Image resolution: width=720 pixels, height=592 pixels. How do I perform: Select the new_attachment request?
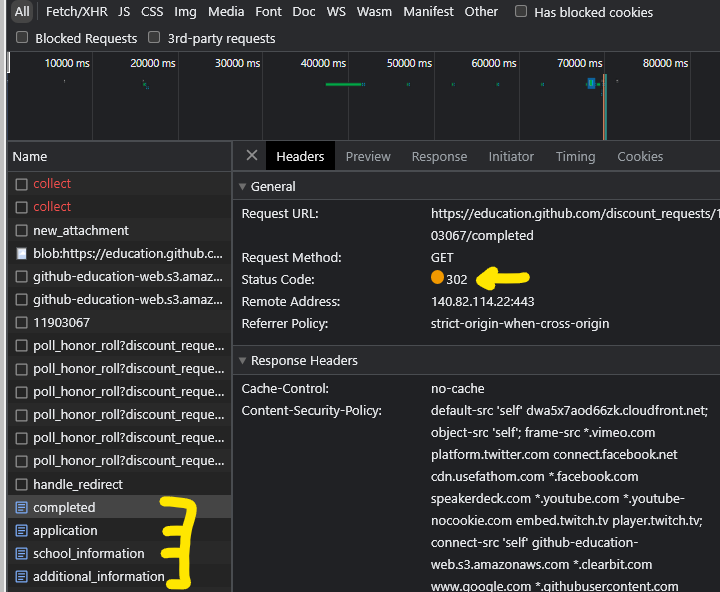[x=119, y=230]
